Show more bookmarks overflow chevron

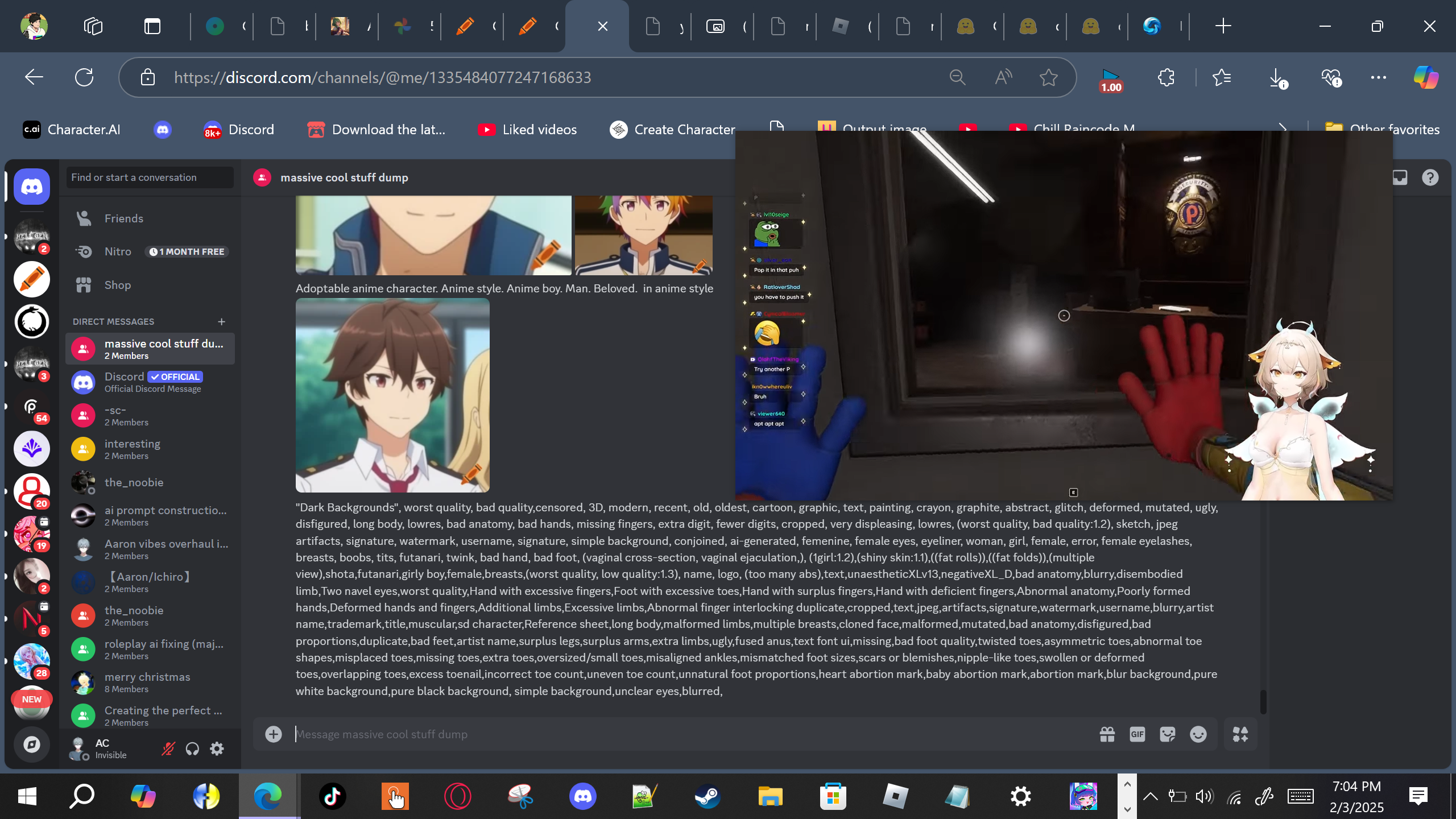pos(1283,129)
